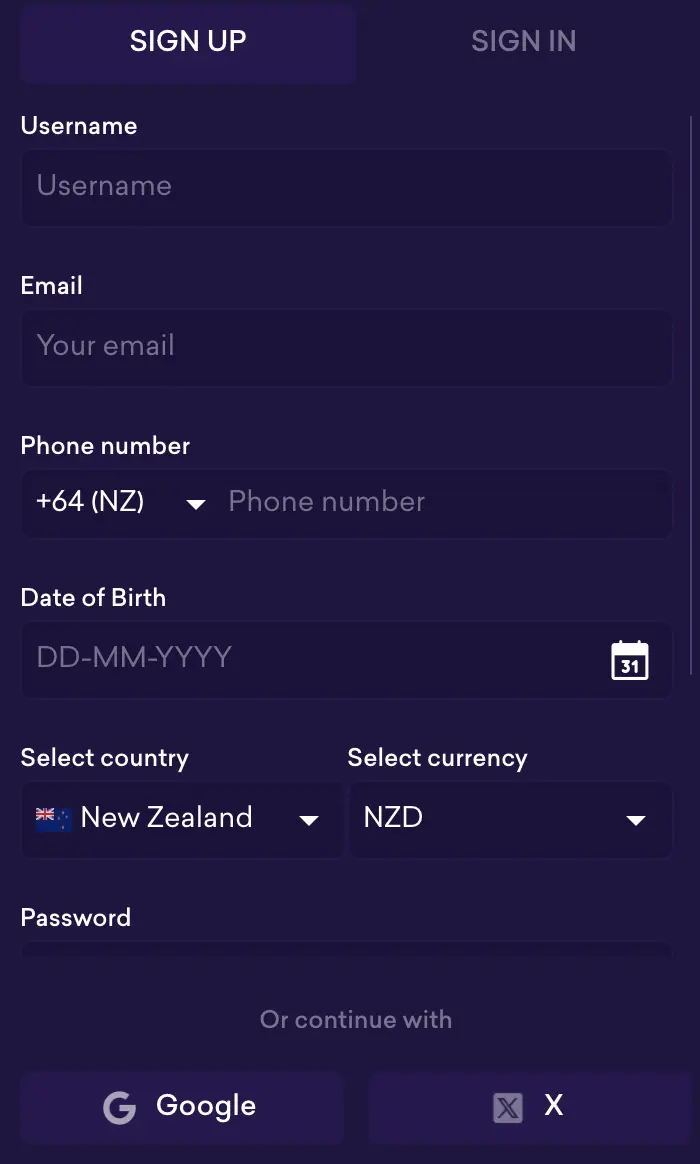
Task: Switch to the SIGN UP tab
Action: [x=188, y=42]
